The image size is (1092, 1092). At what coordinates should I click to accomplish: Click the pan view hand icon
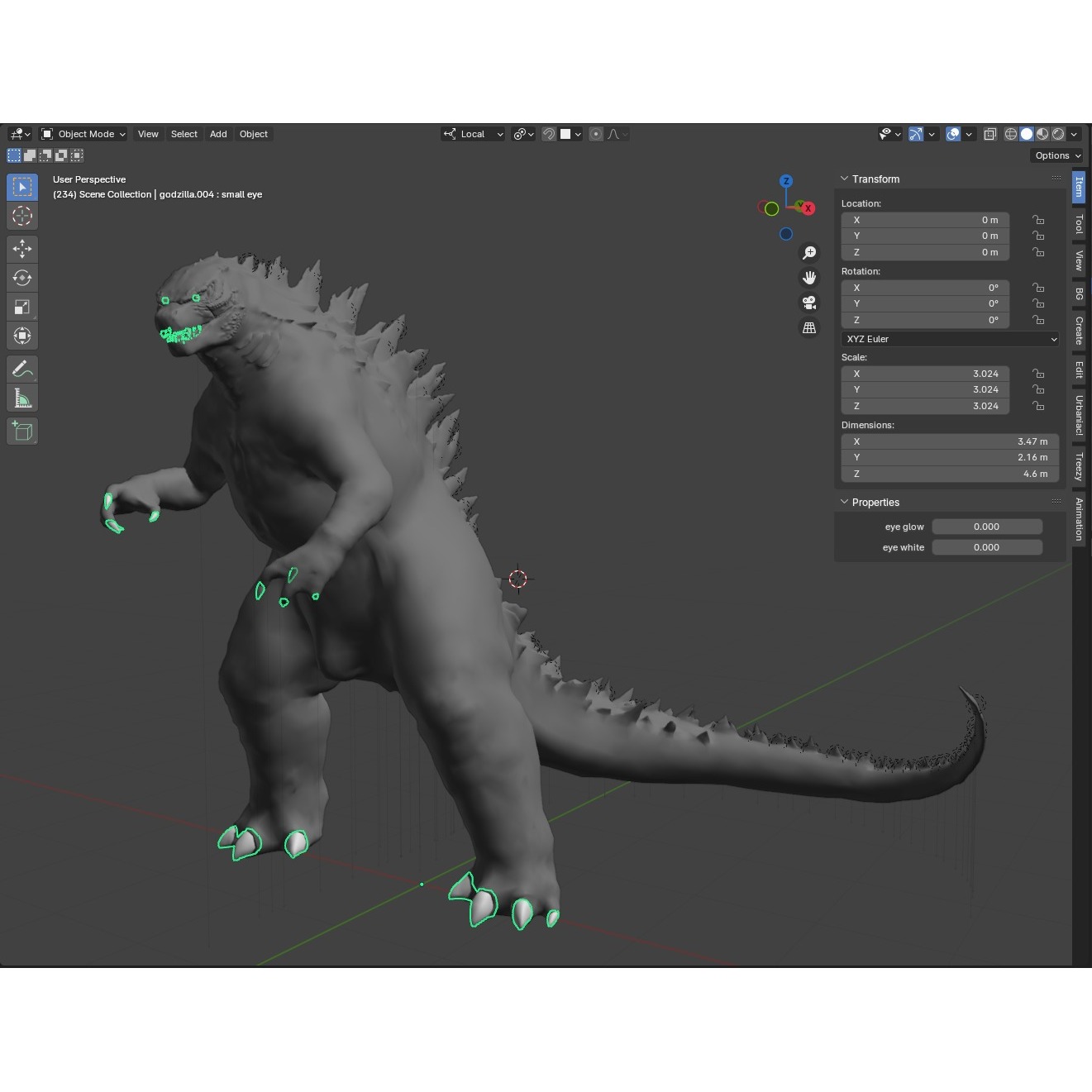809,278
